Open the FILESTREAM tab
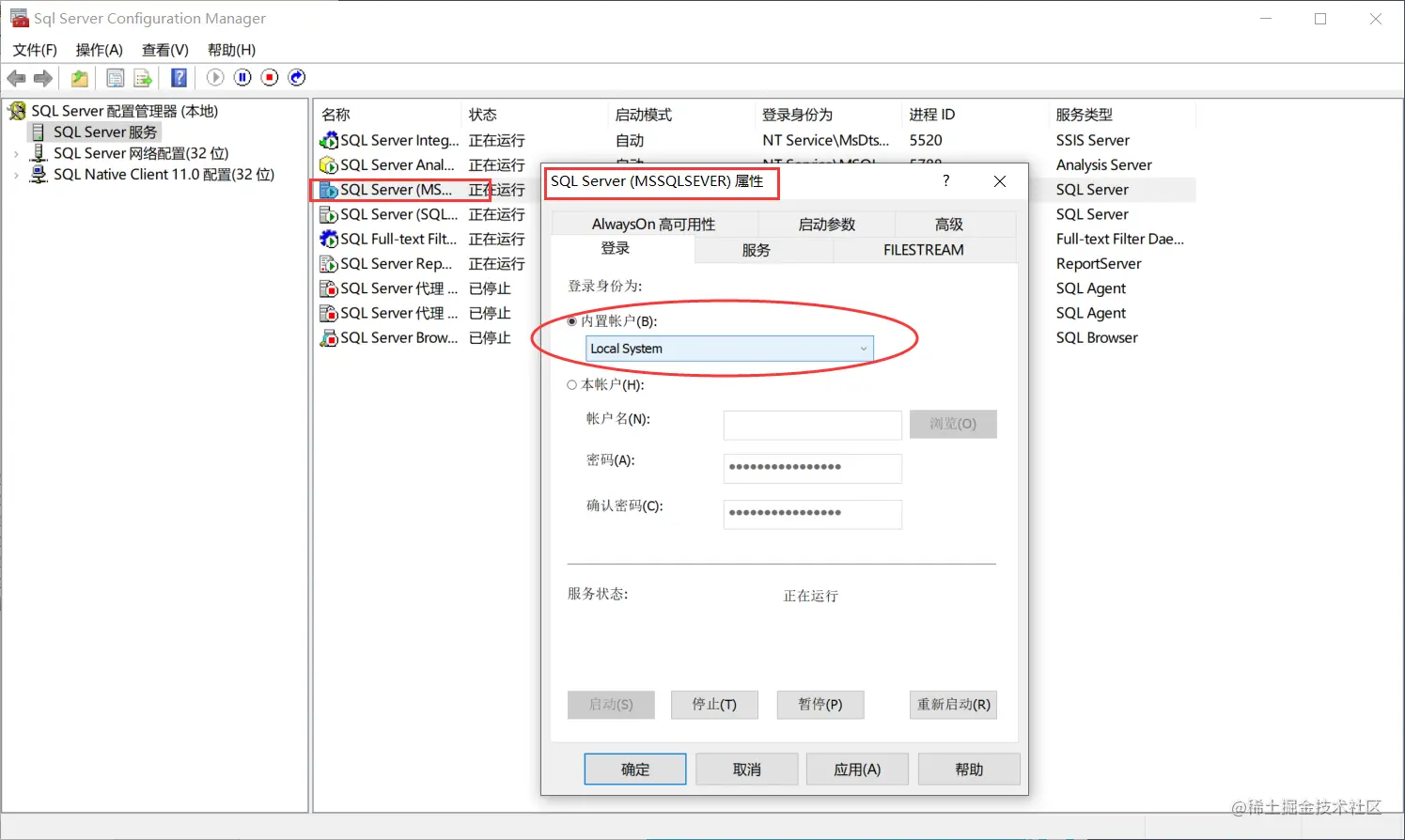Screen dimensions: 1405x840 click(924, 250)
